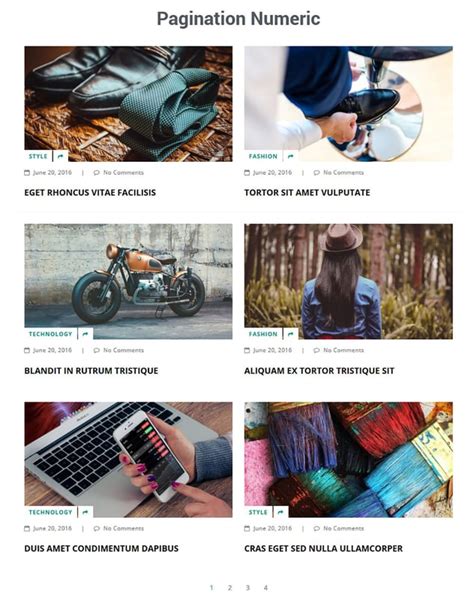
Task: Click share arrow on paintbrushes post
Action: tap(281, 512)
